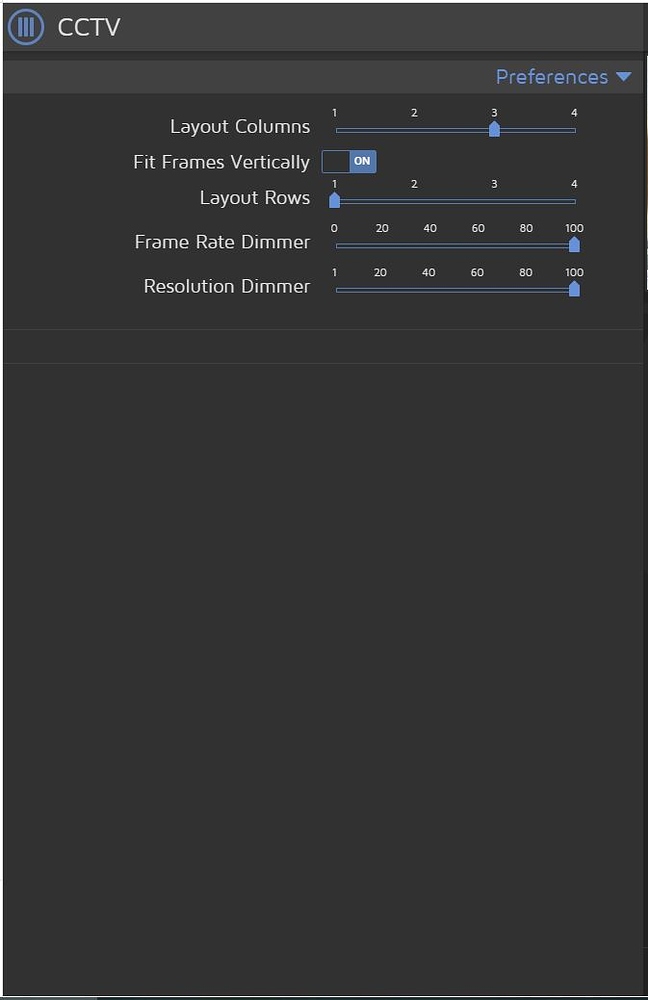The height and width of the screenshot is (1000, 648).
Task: Set Frame Rate Dimmer to 0
Action: [x=335, y=245]
